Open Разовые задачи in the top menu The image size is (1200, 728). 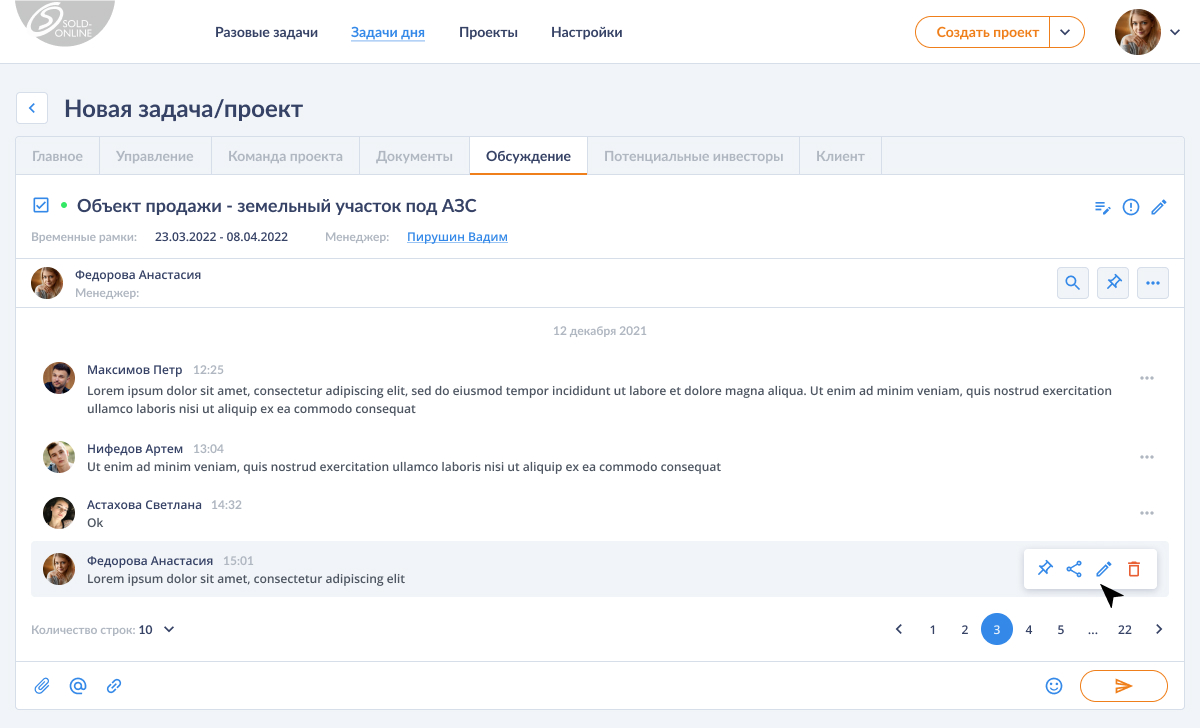(266, 32)
